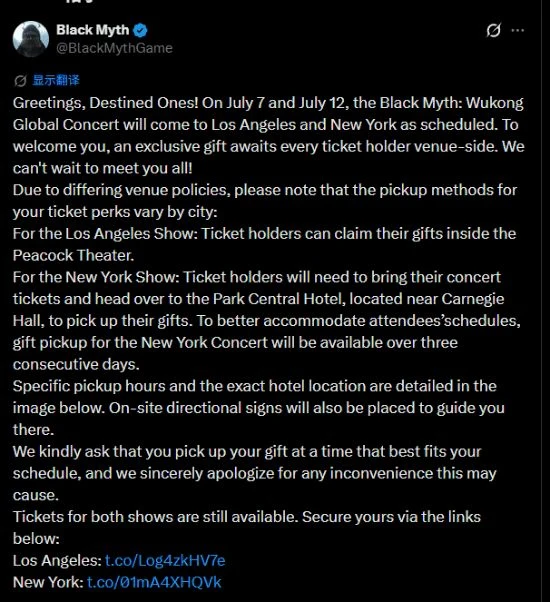
Task: Select the 'Tickets for both shows' line
Action: tap(246, 517)
